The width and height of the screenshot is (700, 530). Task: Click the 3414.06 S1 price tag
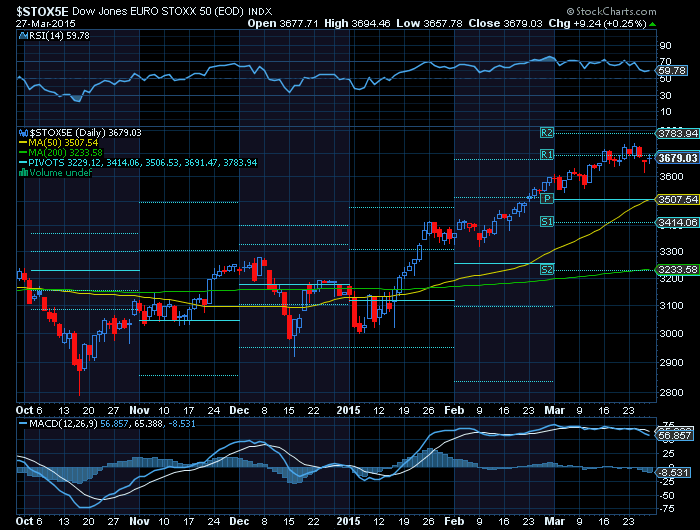tap(678, 222)
